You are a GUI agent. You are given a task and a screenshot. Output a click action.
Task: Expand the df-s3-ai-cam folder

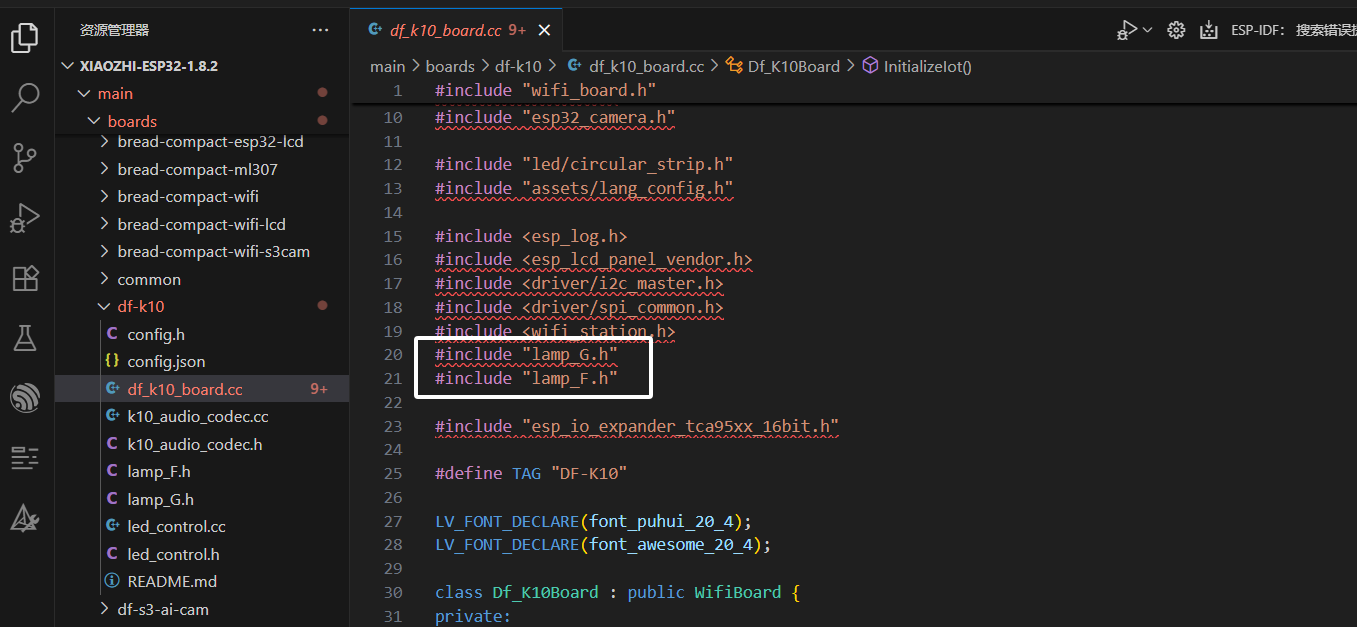point(104,609)
